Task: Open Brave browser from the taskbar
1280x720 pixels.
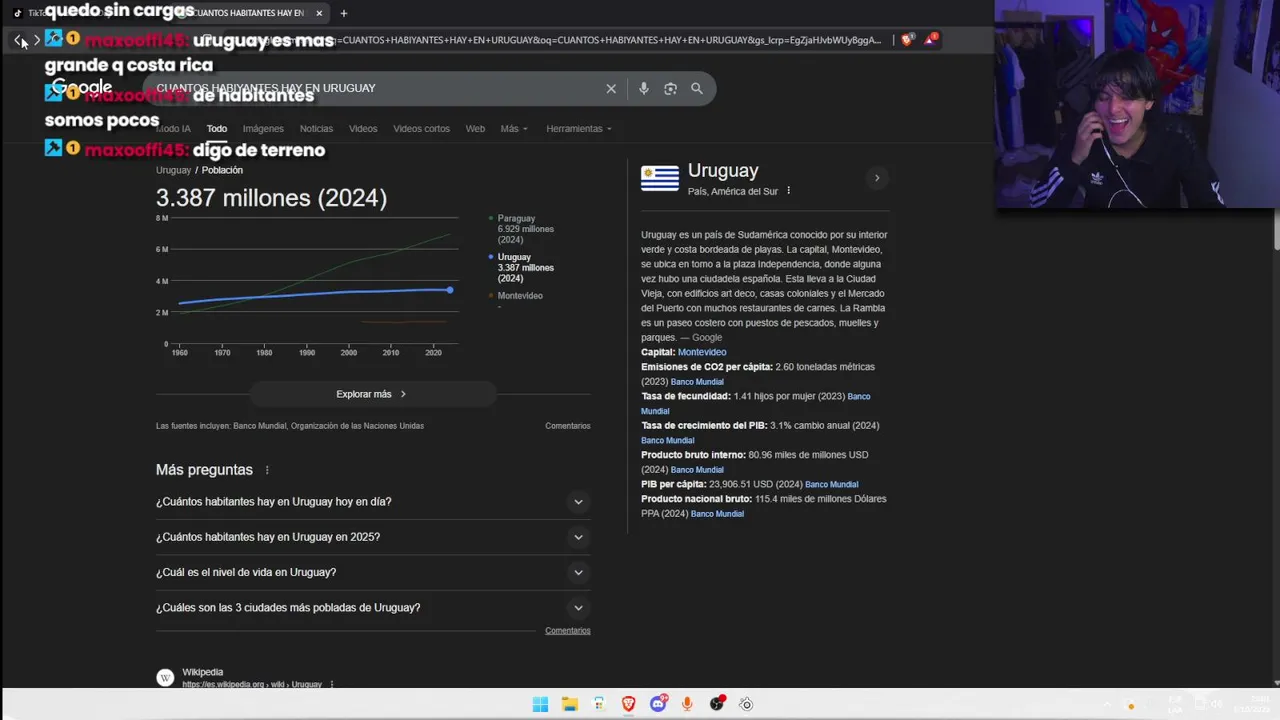Action: 628,704
